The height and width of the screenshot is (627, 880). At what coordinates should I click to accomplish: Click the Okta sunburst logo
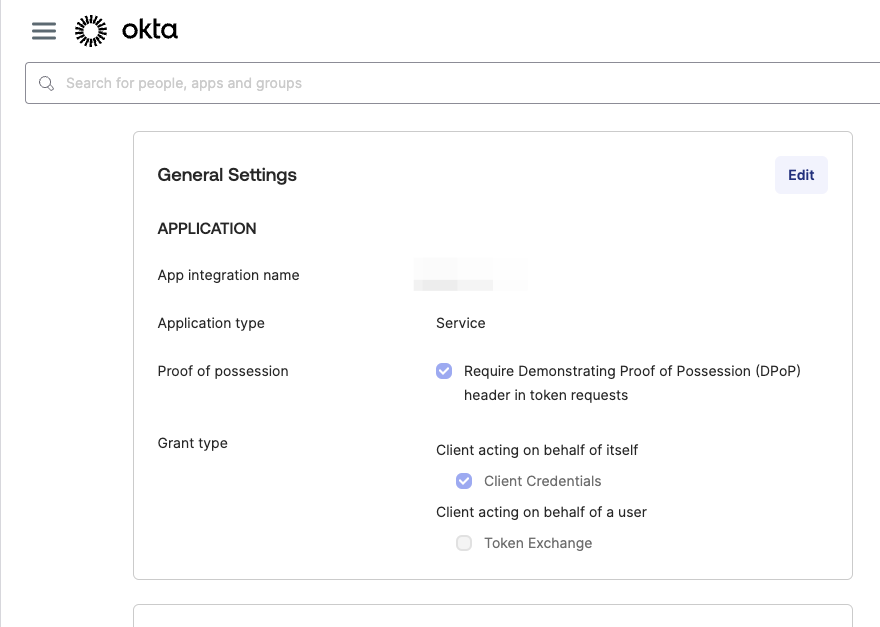tap(91, 31)
